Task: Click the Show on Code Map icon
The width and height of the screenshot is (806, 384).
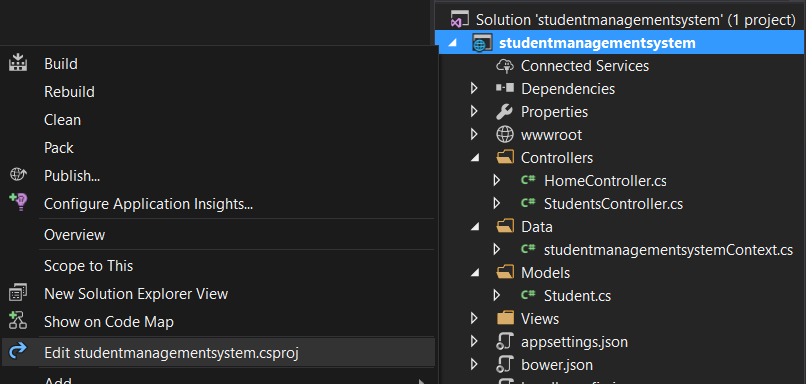Action: pos(18,321)
